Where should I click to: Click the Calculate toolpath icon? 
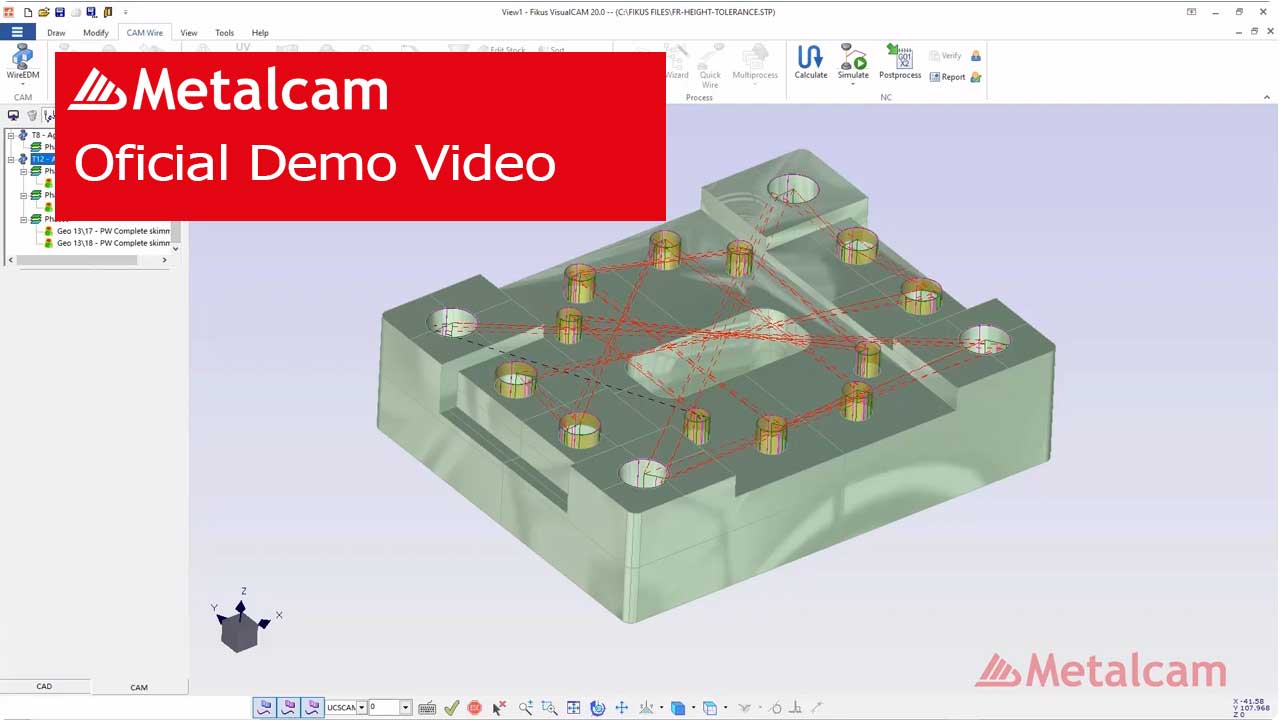[x=810, y=62]
